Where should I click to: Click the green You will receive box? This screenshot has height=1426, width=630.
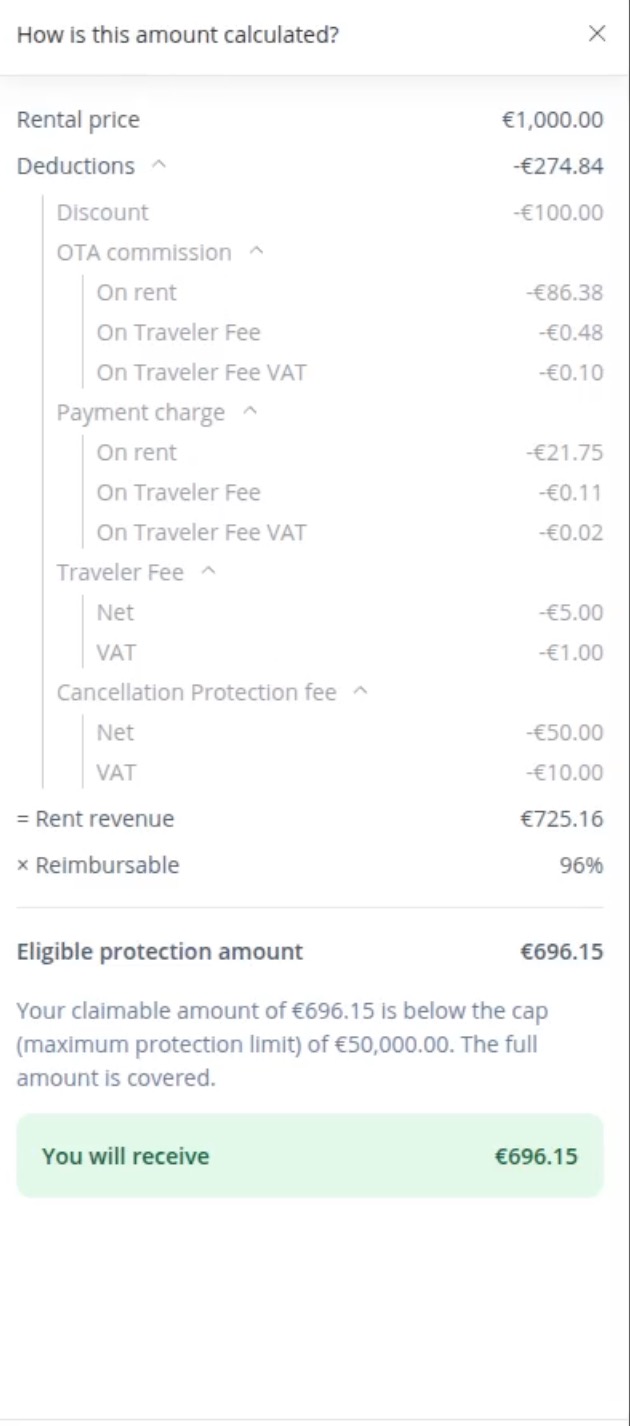click(310, 1156)
